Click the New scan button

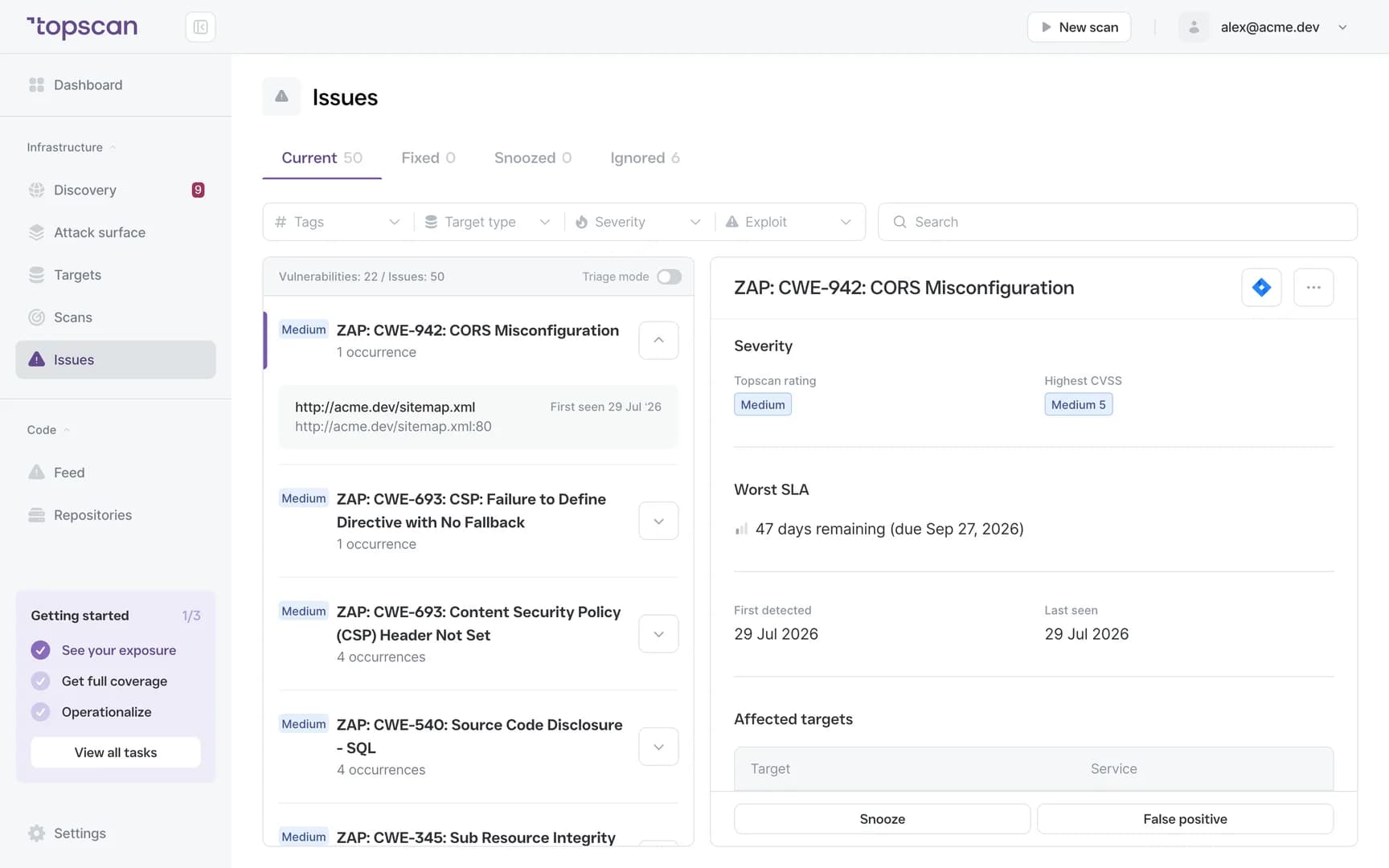click(x=1079, y=27)
